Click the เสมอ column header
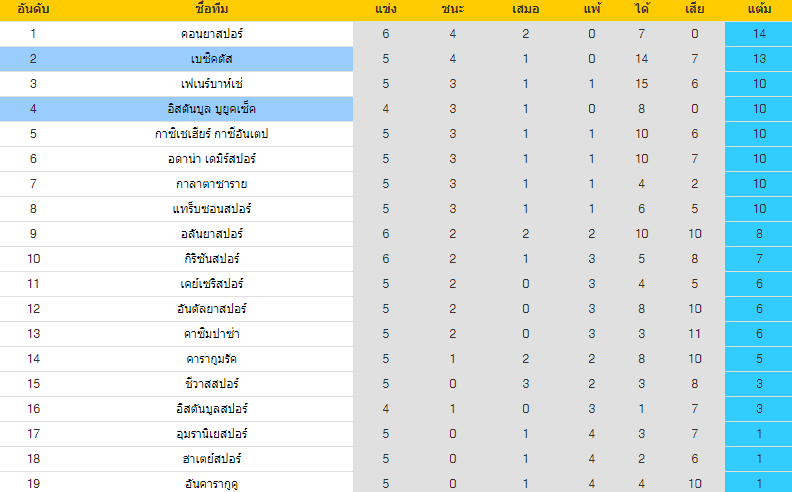The width and height of the screenshot is (792, 492). pyautogui.click(x=526, y=9)
